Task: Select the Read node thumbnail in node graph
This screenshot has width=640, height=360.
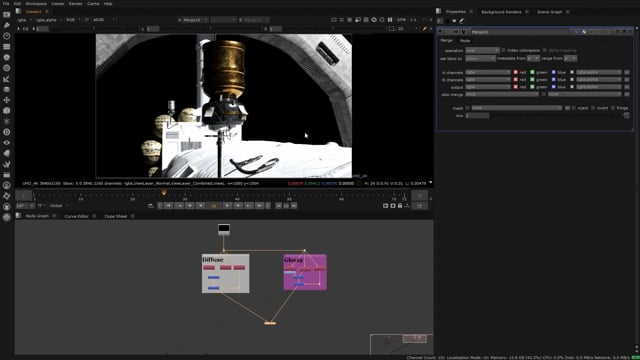Action: pyautogui.click(x=224, y=229)
